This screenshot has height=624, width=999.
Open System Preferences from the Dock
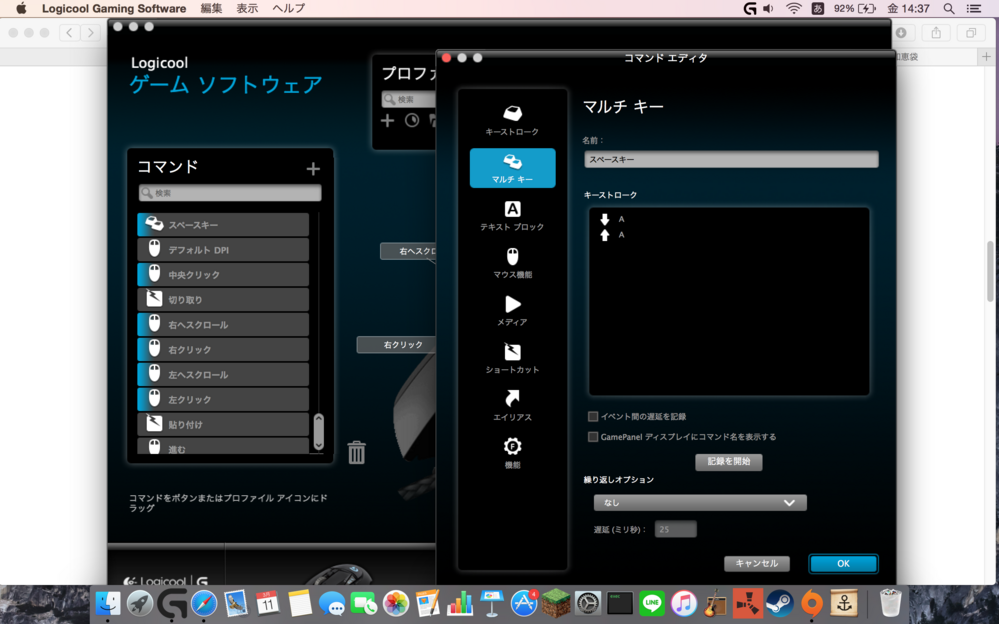click(x=587, y=603)
